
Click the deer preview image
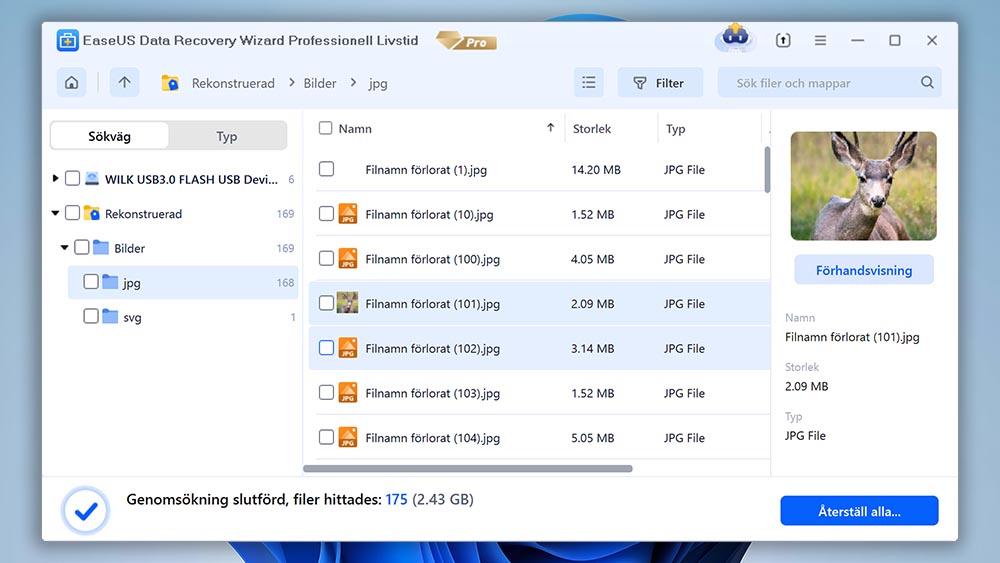pyautogui.click(x=864, y=186)
